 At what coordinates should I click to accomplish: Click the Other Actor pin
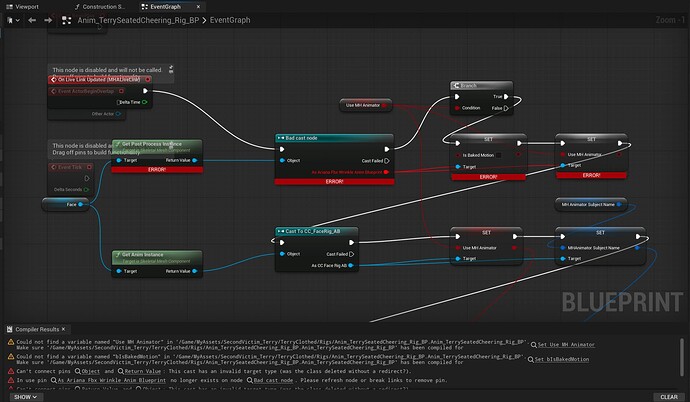118,113
